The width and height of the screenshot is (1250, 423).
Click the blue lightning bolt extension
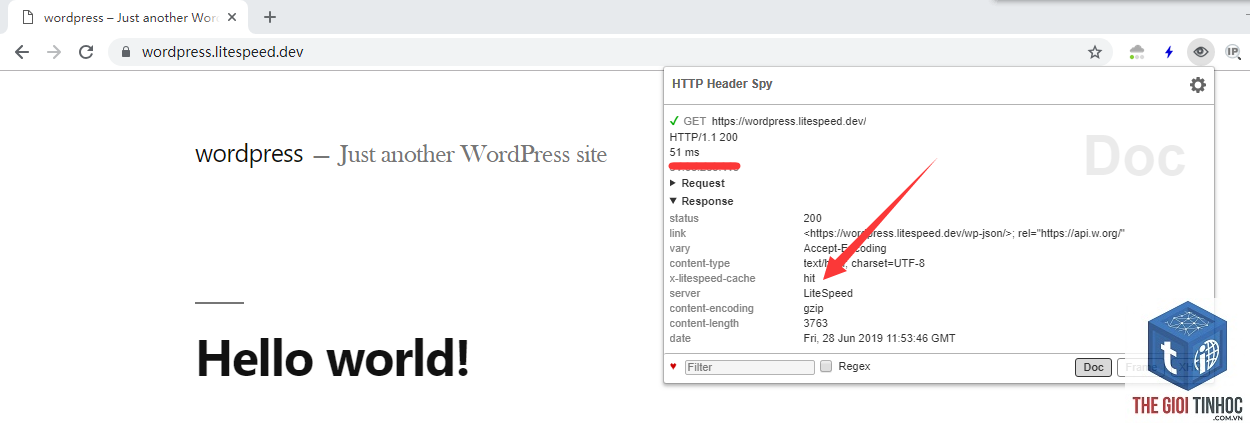pyautogui.click(x=1168, y=52)
